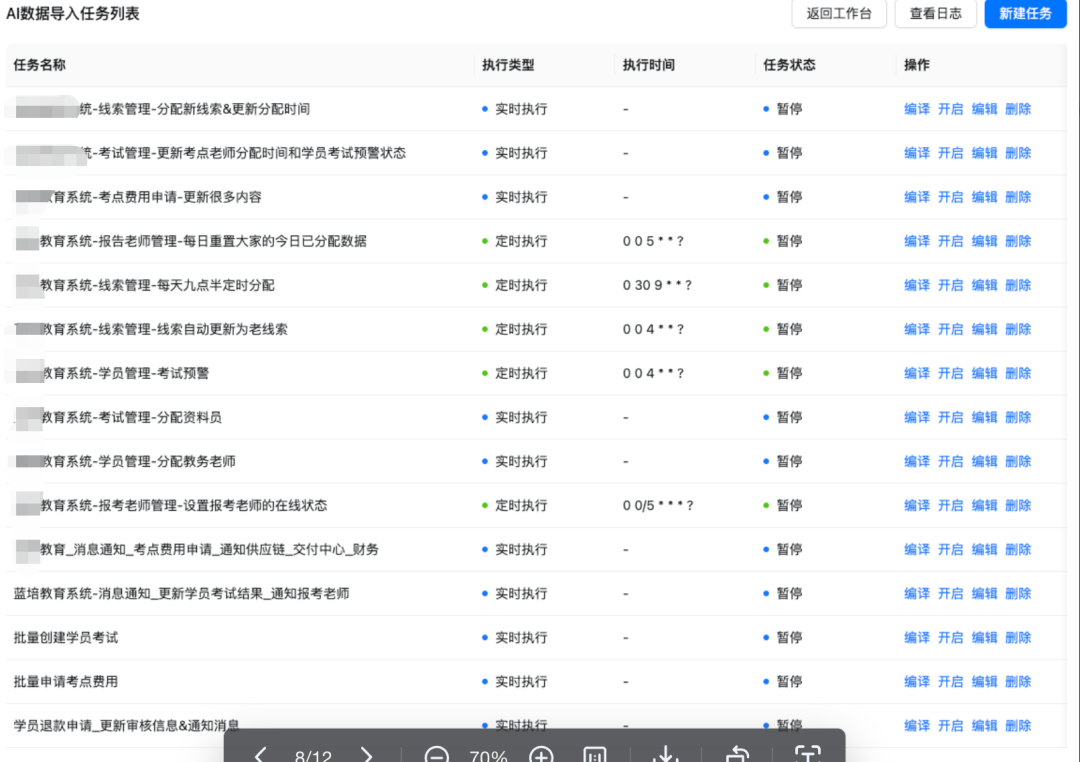The image size is (1080, 762).
Task: Click the actual-size icon right of zoom in
Action: [594, 755]
